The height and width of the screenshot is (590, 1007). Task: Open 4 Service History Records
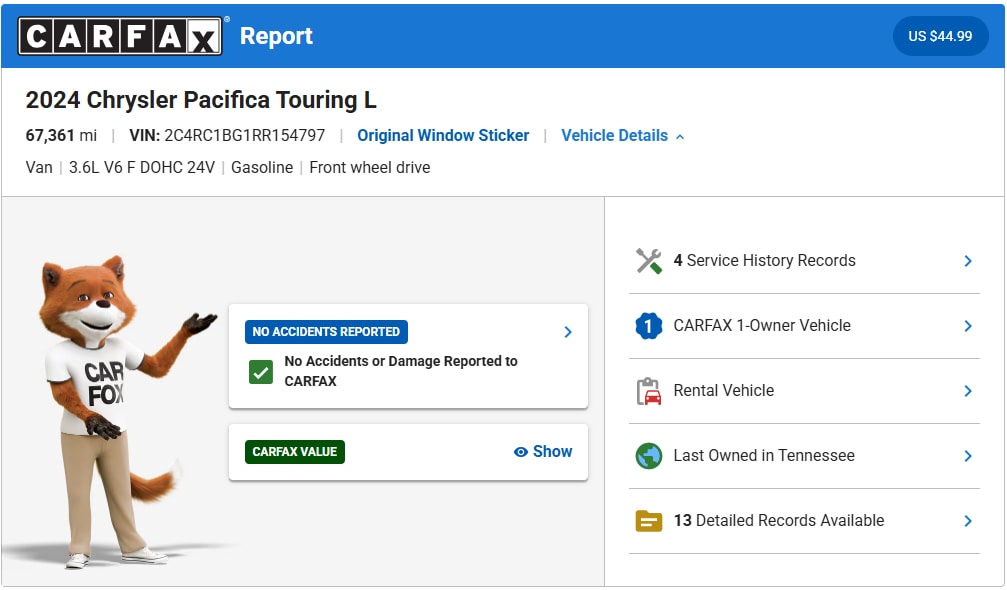804,261
